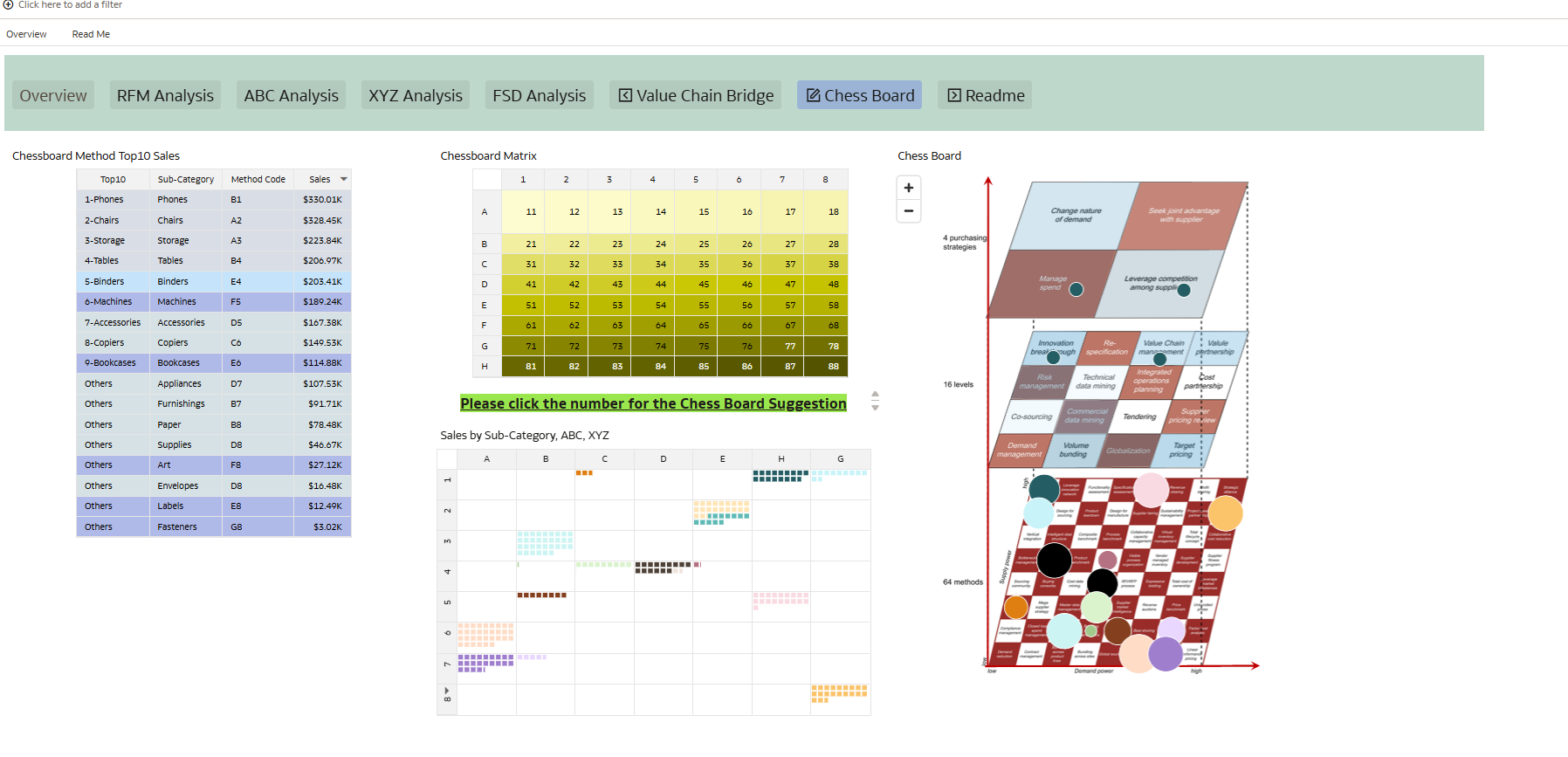Click the $330.01K sales value
Viewport: 1568px width, 757px height.
(x=322, y=200)
